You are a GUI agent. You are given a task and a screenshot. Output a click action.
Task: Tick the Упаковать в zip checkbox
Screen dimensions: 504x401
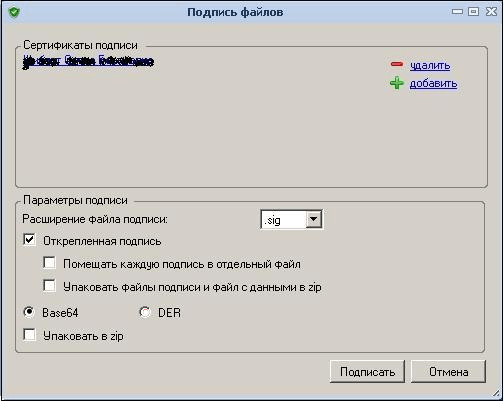(30, 335)
